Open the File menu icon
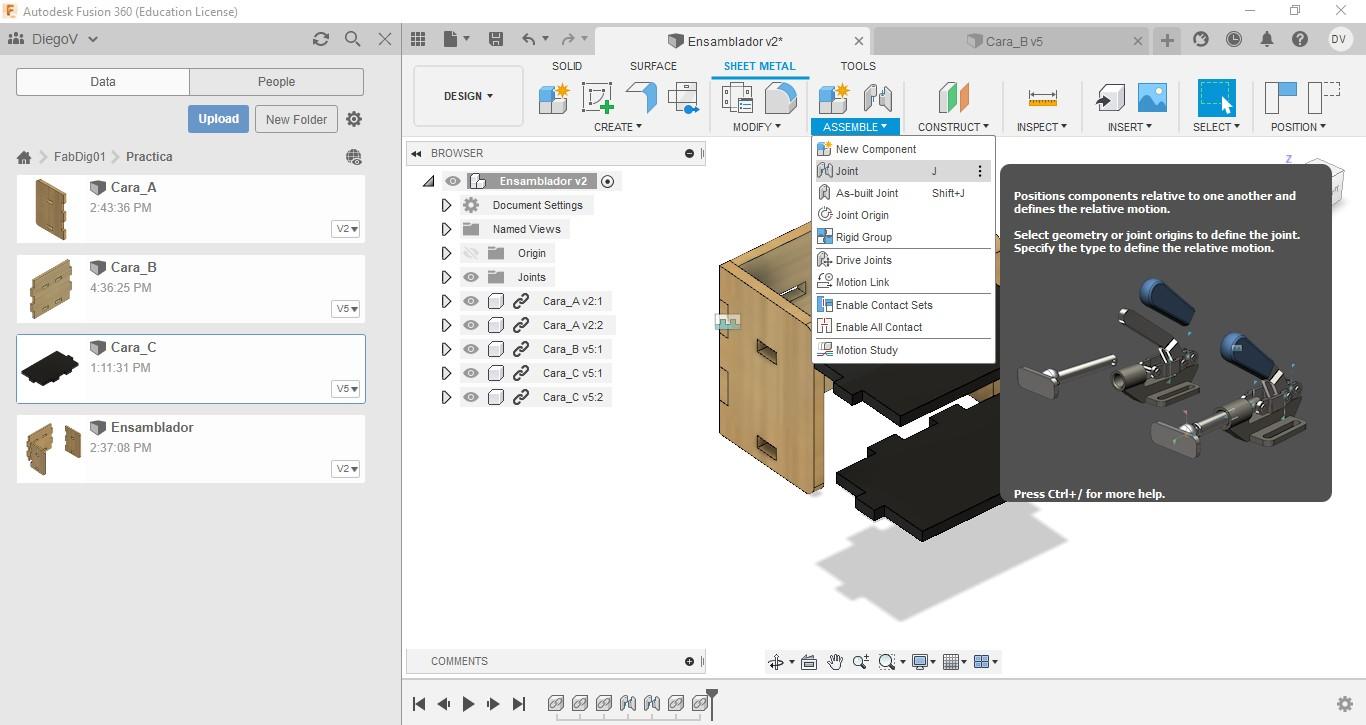1366x725 pixels. point(455,39)
